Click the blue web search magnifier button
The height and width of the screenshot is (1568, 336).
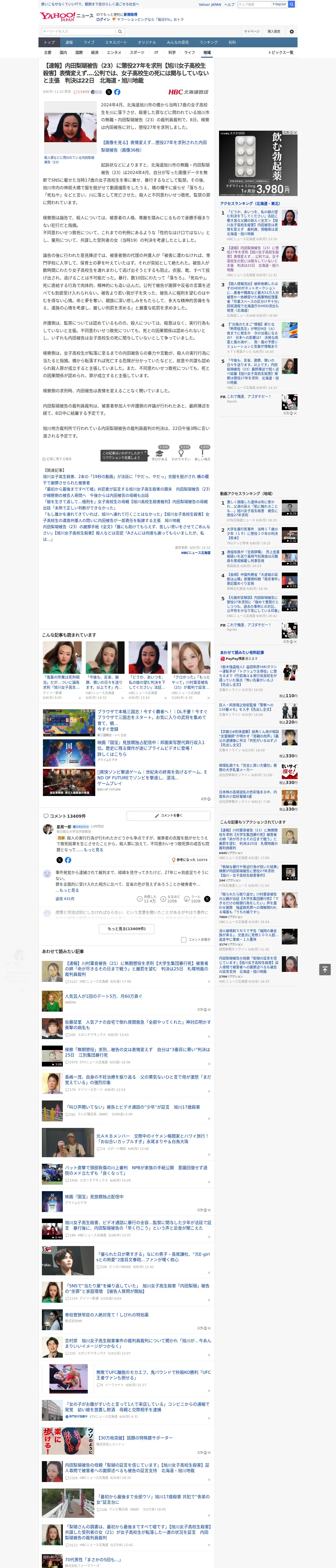pos(292,4)
